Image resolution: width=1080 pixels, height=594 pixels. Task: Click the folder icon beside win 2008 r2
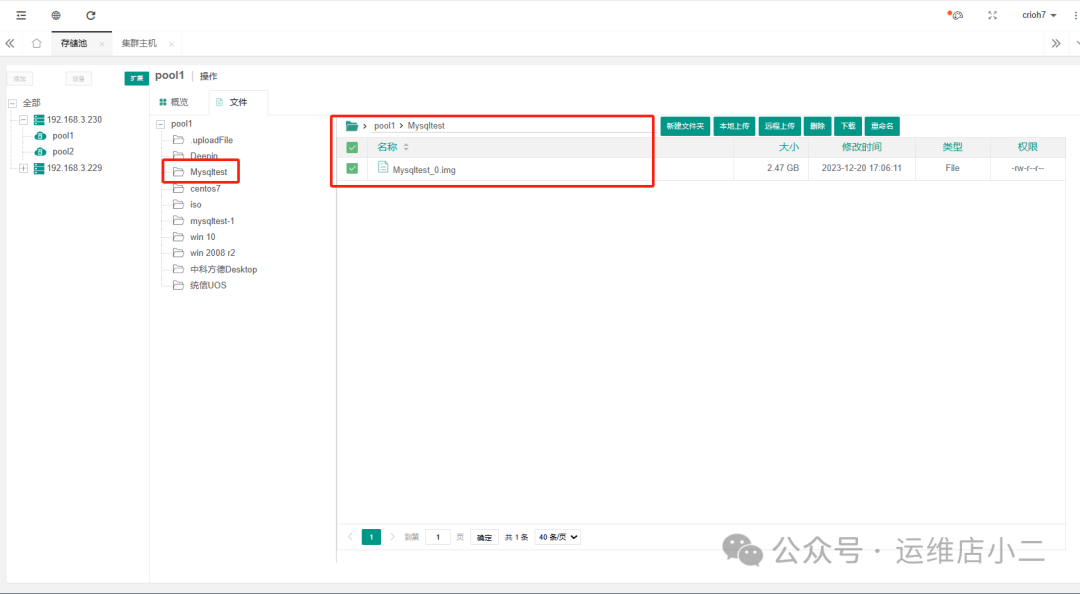pos(178,253)
